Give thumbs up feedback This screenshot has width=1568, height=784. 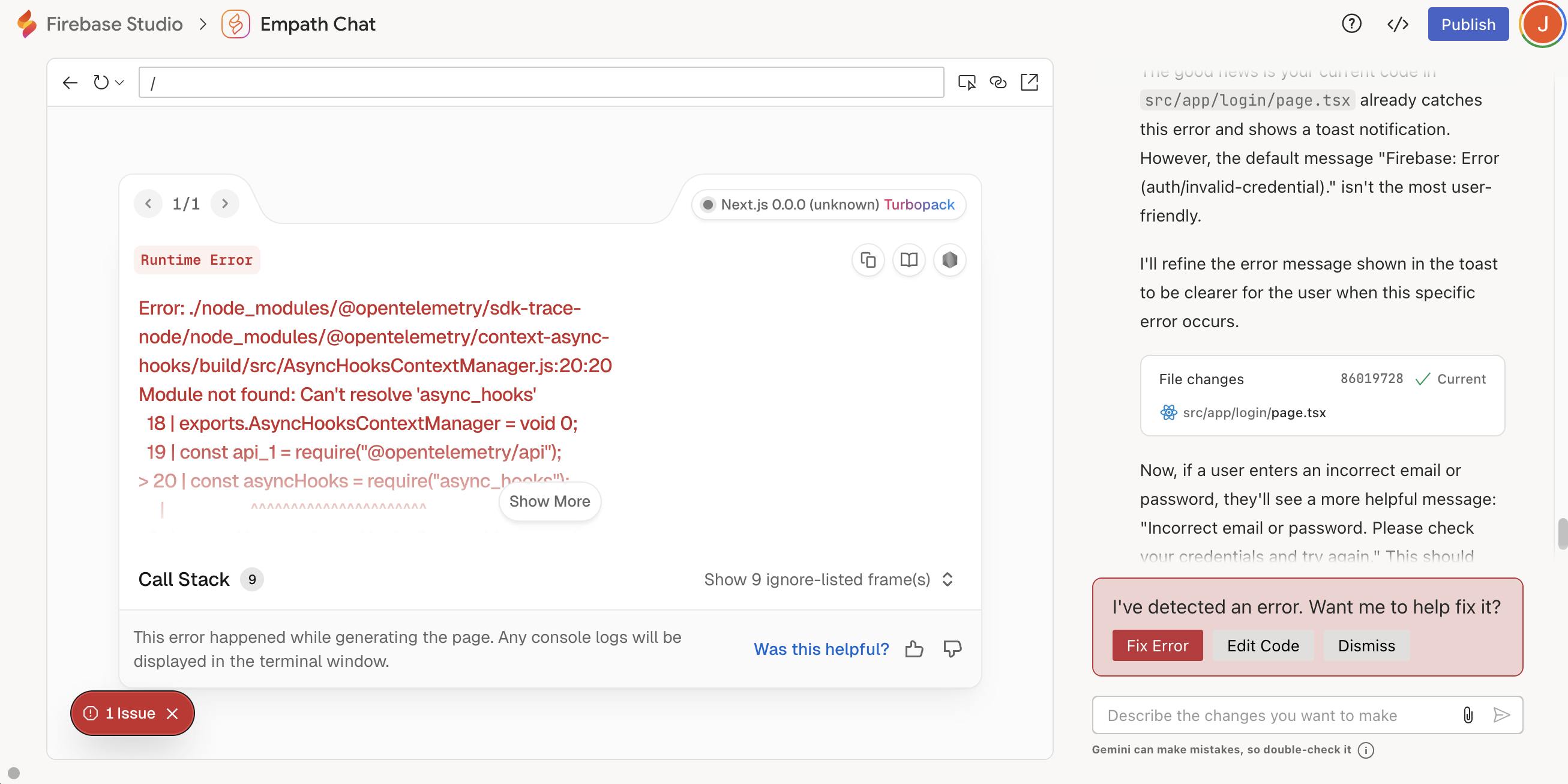click(914, 649)
